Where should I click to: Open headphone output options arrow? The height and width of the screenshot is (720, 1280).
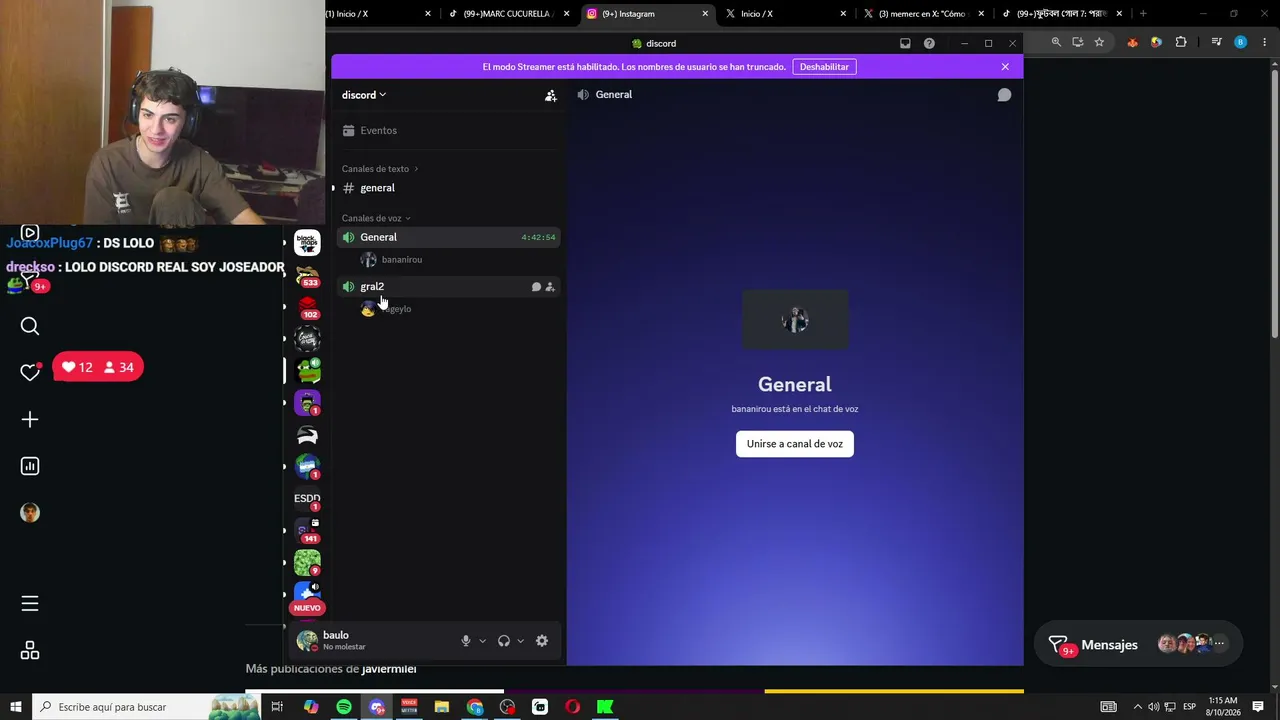(x=520, y=641)
